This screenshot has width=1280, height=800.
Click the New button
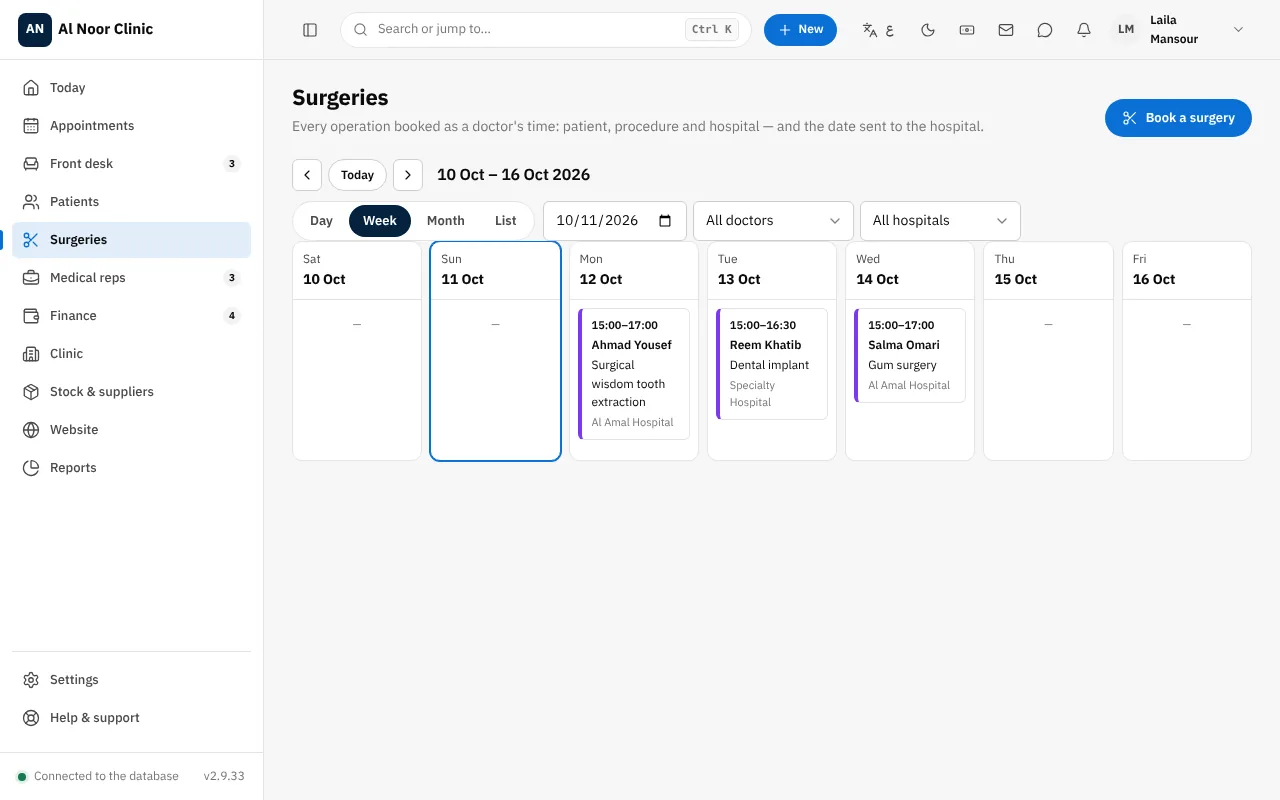click(800, 30)
